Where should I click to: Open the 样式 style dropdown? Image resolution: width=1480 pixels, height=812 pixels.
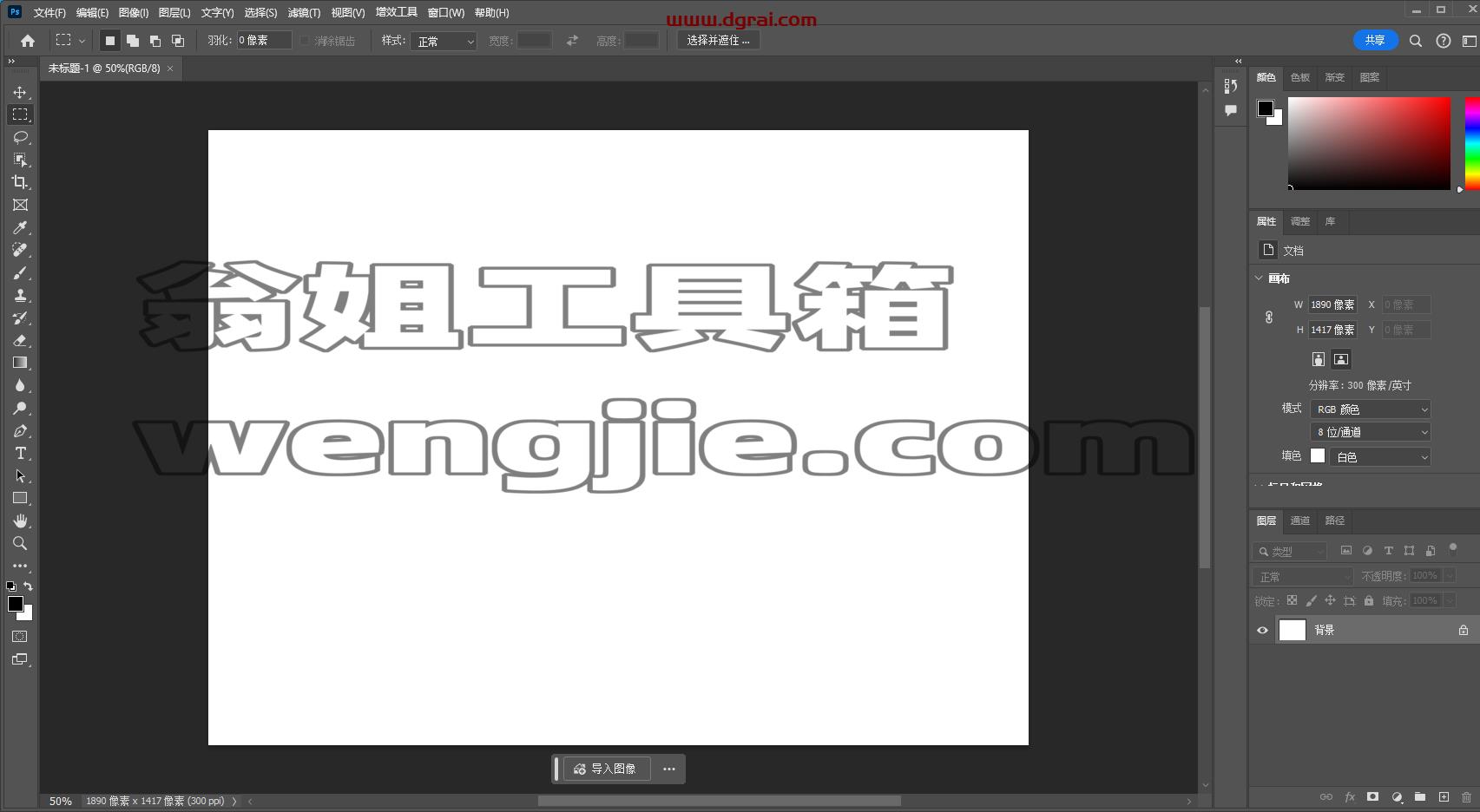tap(444, 41)
